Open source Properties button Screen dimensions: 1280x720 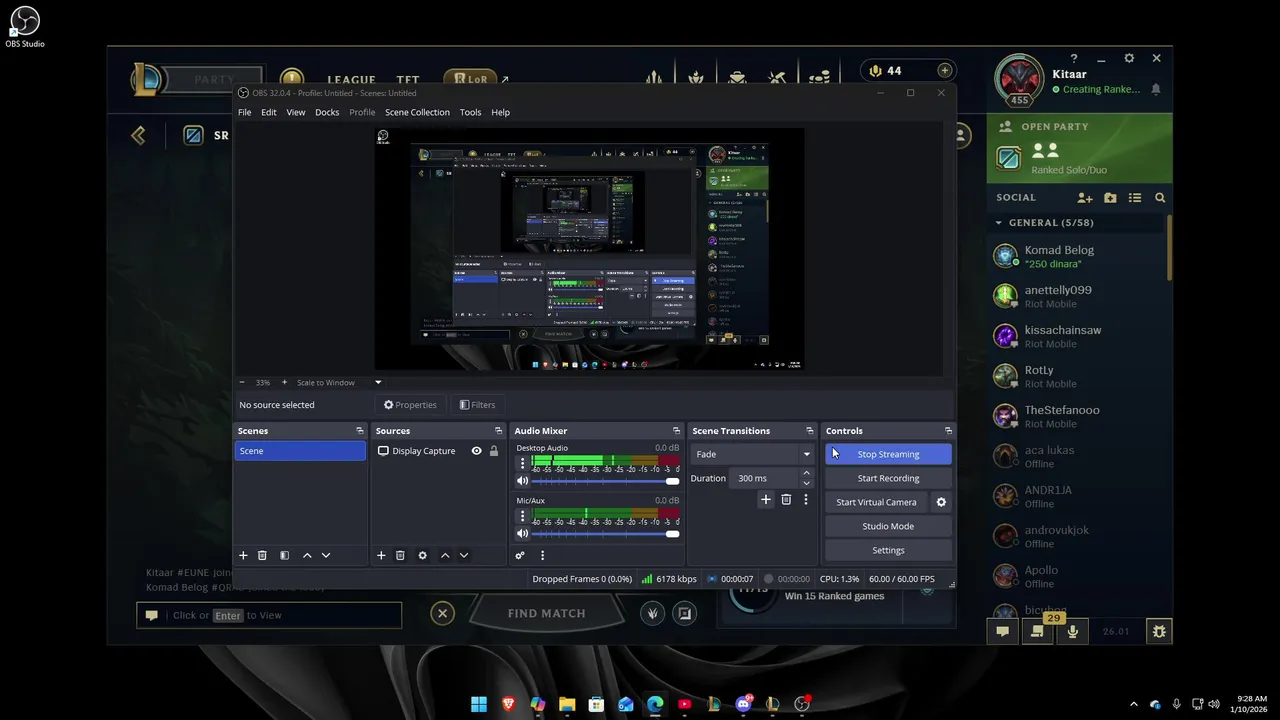[x=410, y=405]
